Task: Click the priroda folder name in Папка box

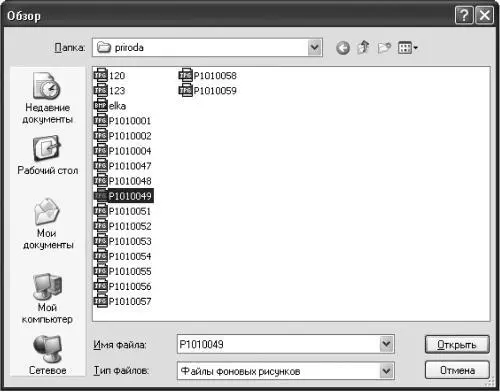Action: tap(129, 48)
